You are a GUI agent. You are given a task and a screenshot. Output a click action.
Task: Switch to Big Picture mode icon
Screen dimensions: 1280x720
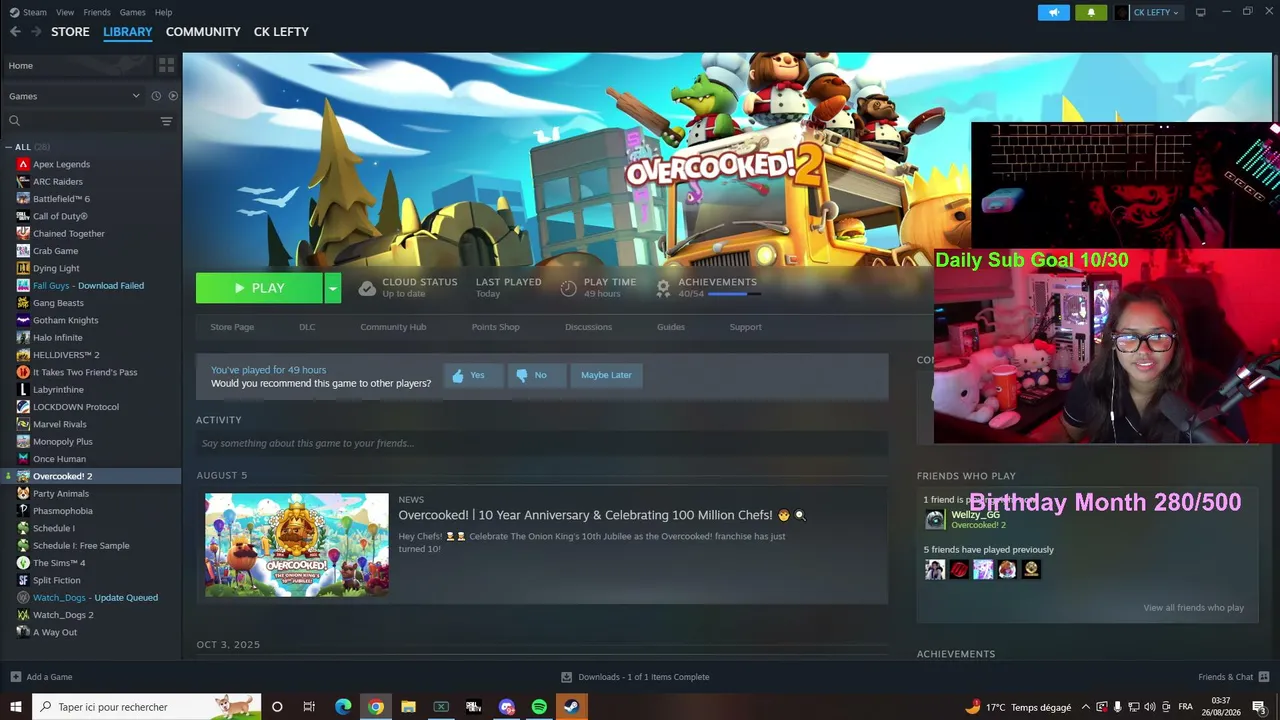tap(1201, 12)
